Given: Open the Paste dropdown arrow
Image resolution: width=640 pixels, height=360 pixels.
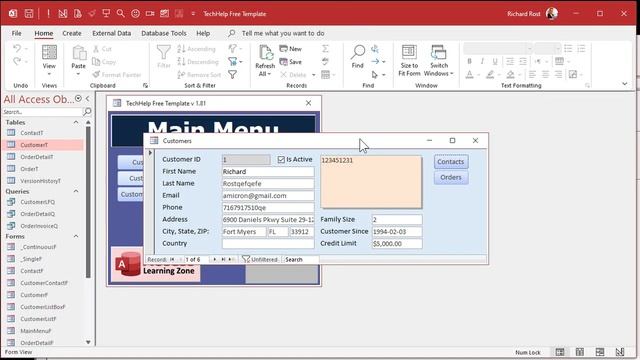Looking at the screenshot, I should [78, 75].
